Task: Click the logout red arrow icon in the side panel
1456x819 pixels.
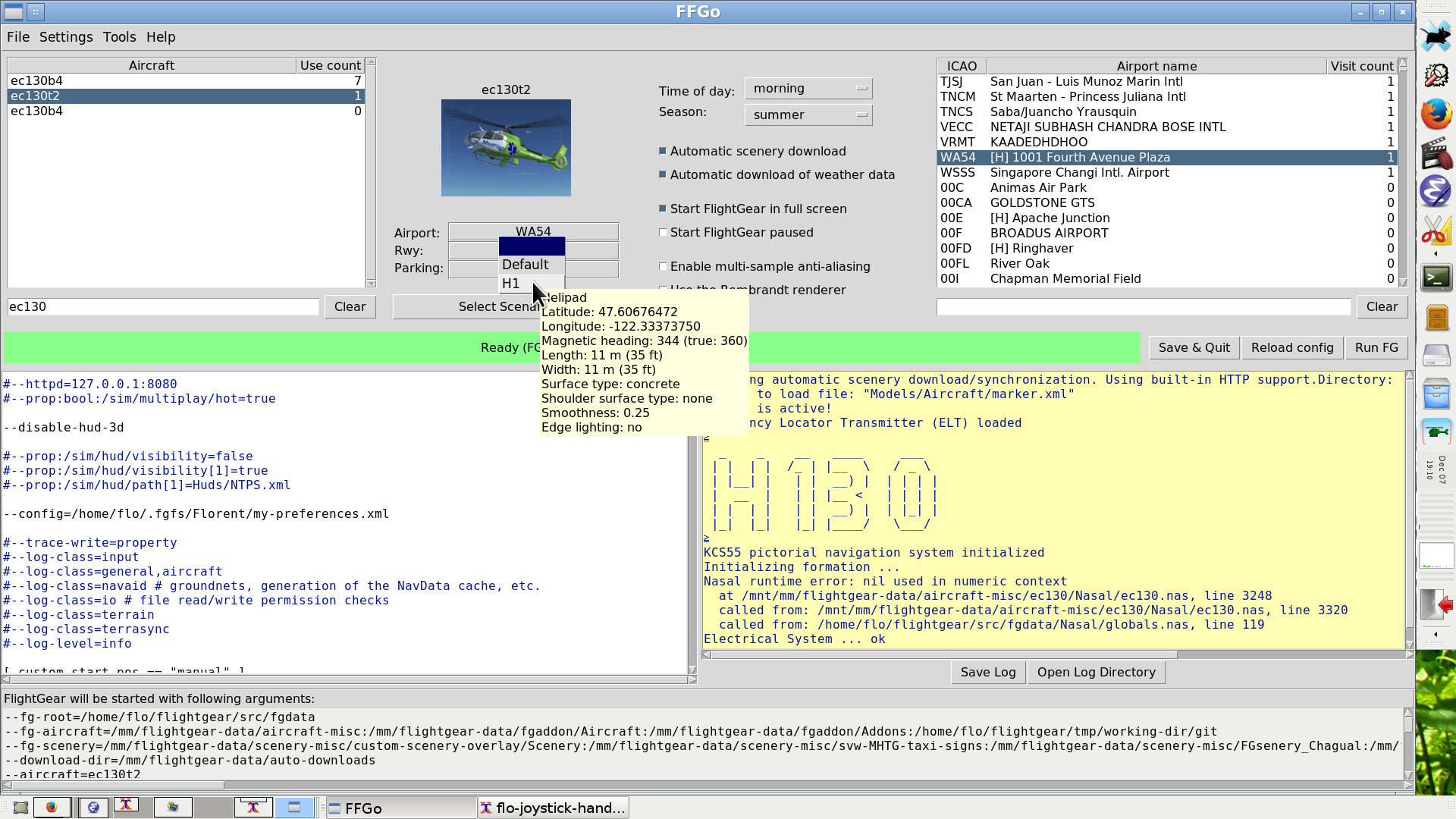Action: (x=1436, y=604)
